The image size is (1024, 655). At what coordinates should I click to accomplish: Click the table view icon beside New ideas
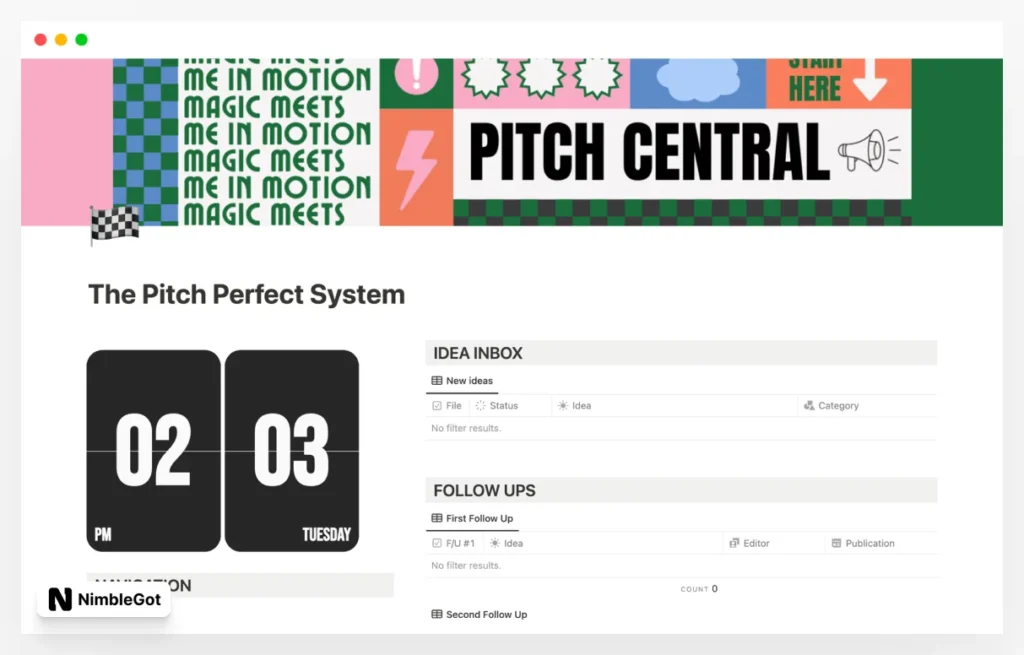click(x=437, y=380)
